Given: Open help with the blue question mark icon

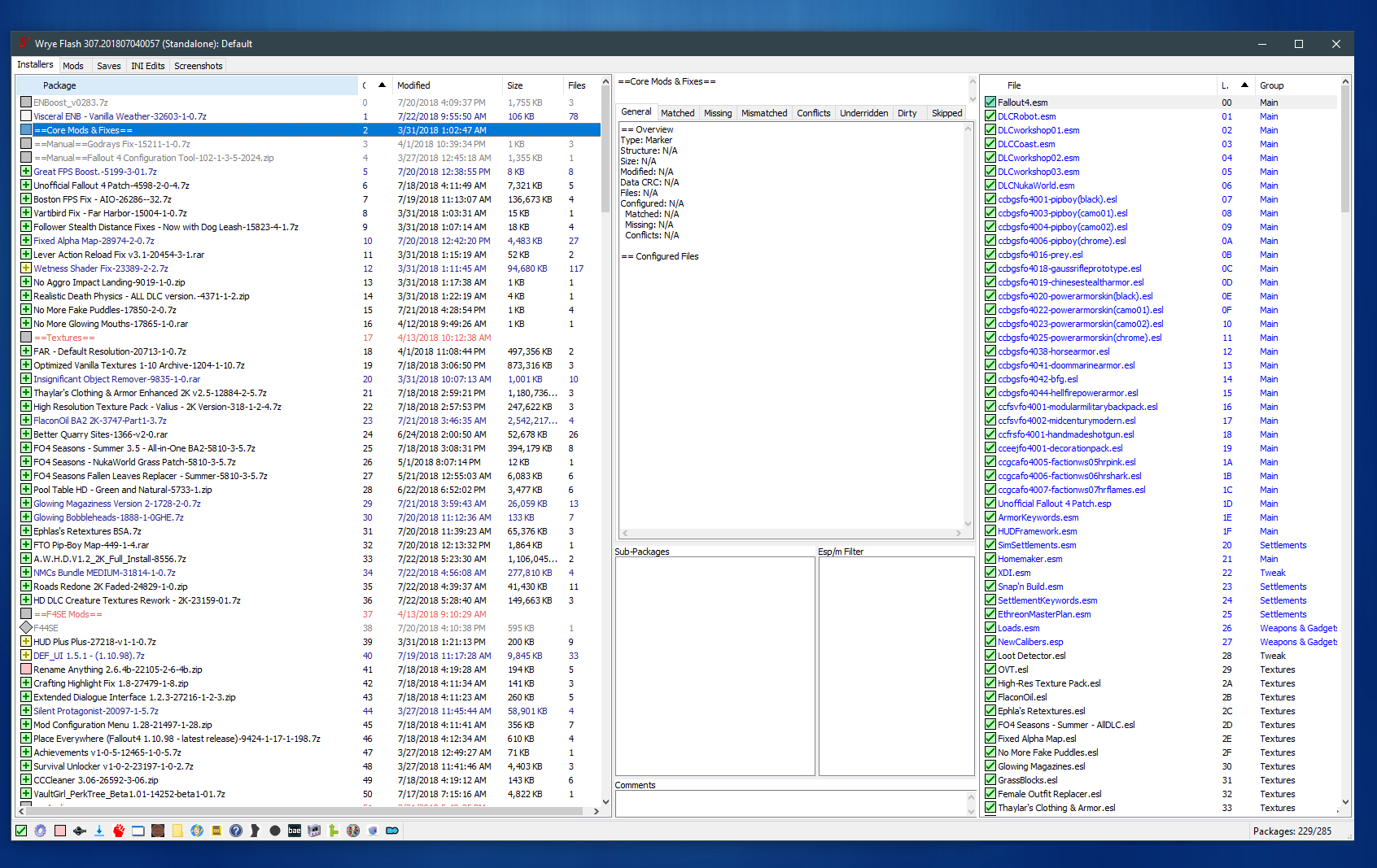Looking at the screenshot, I should pyautogui.click(x=236, y=831).
